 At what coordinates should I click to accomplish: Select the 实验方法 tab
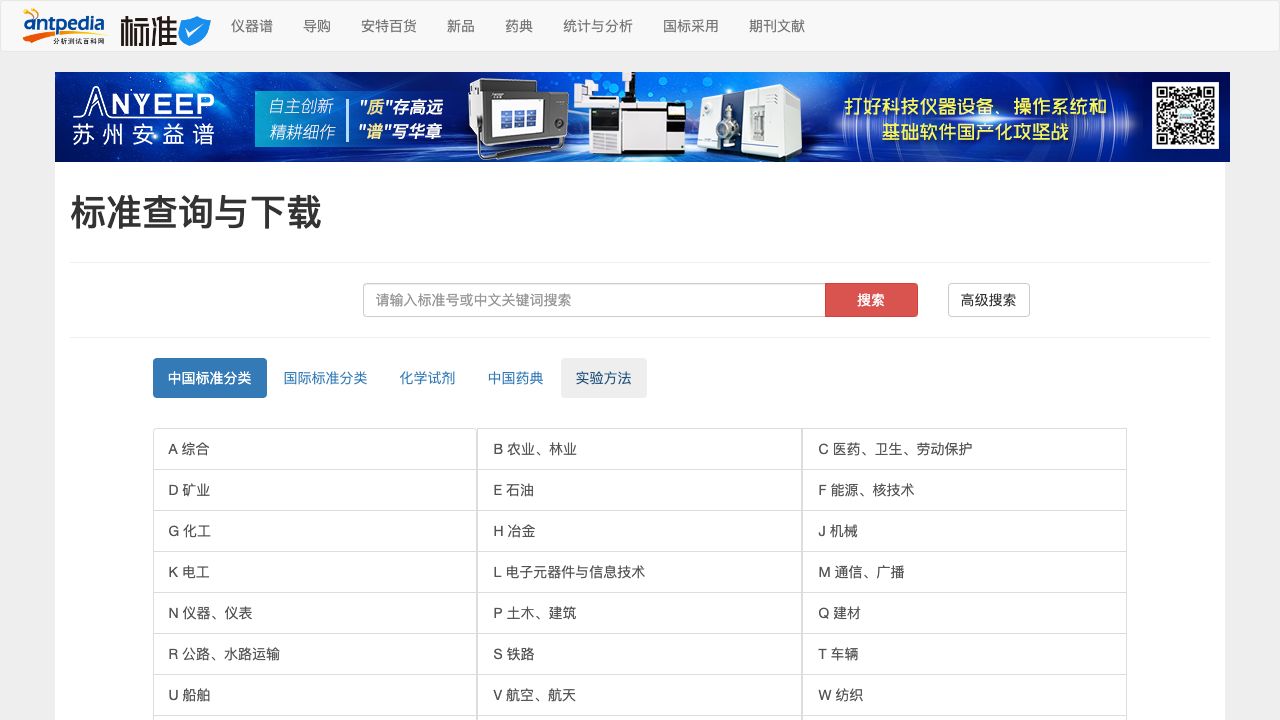603,378
